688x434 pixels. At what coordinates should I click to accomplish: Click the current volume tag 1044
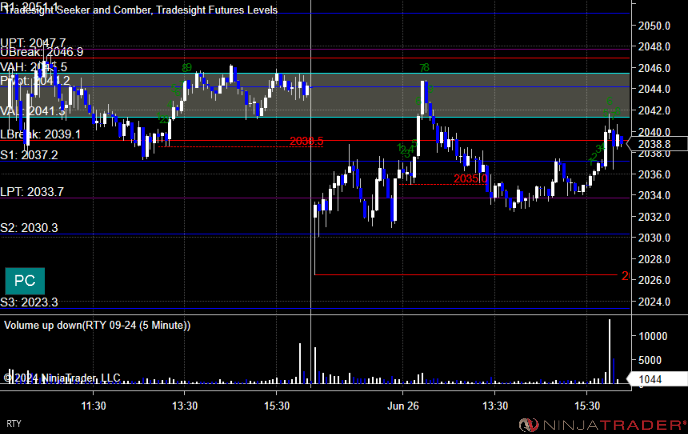point(657,379)
